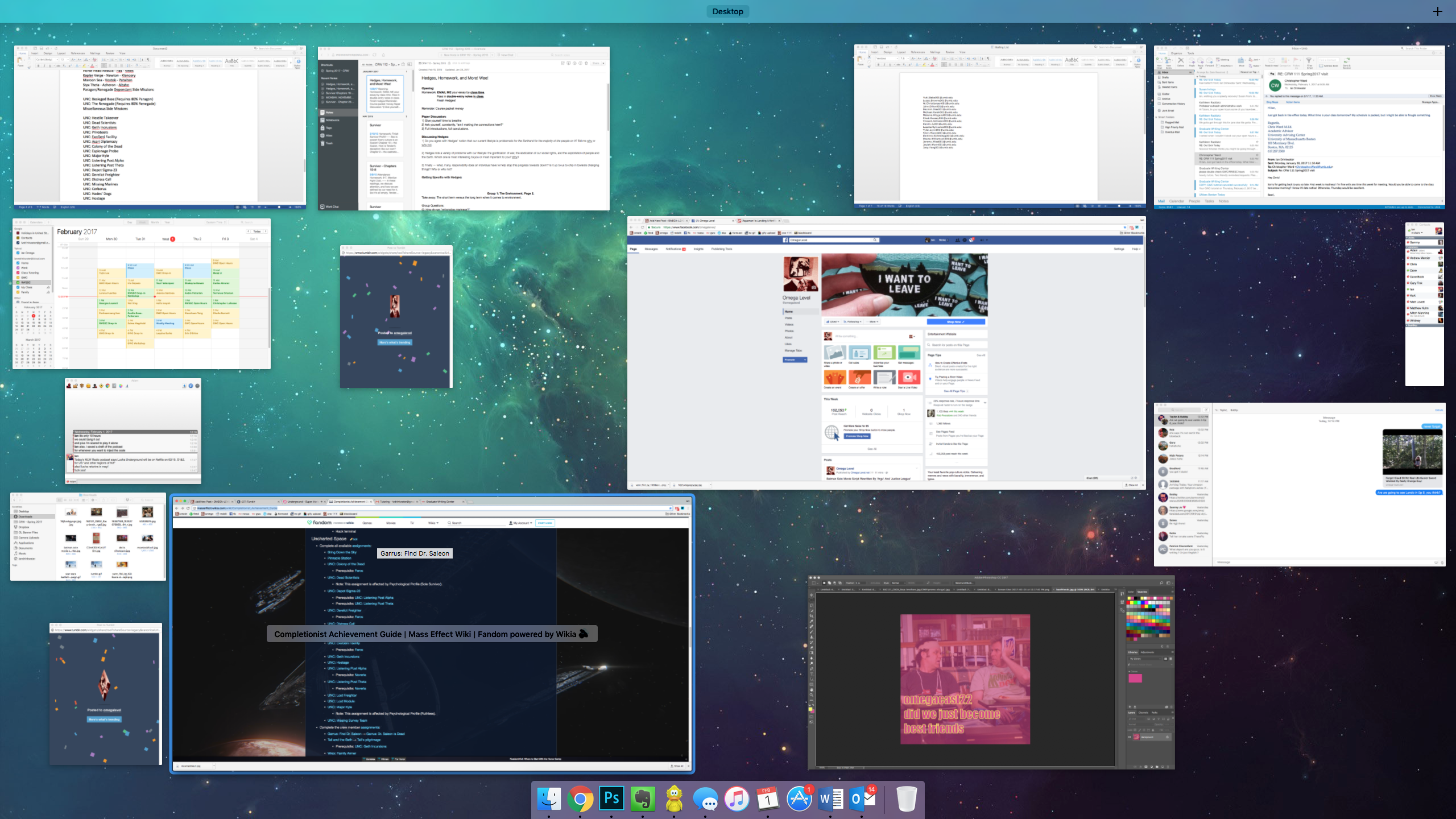Click Facebook logo in Omega Level window
Screen dimensions: 1456x819
[x=786, y=240]
